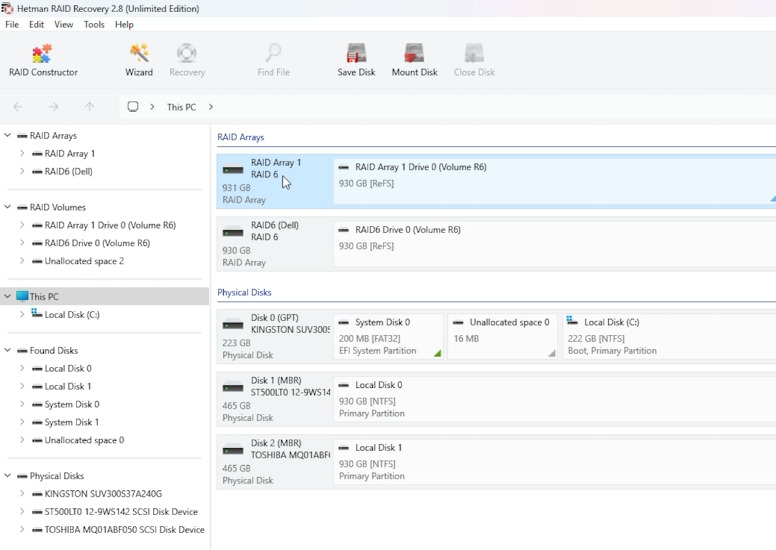Go forward using the right arrow
The width and height of the screenshot is (776, 550).
53,107
